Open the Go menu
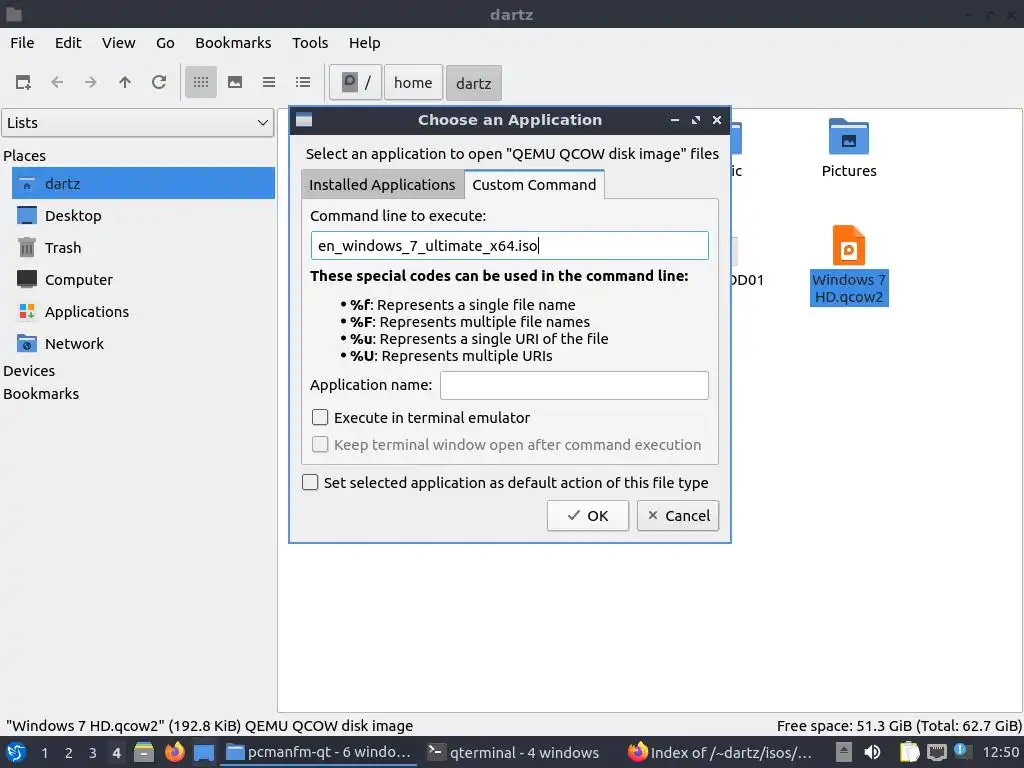This screenshot has height=768, width=1024. tap(165, 43)
